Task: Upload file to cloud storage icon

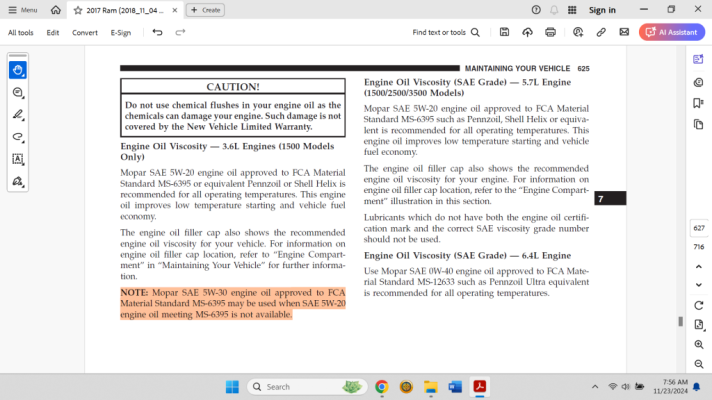Action: 527,32
